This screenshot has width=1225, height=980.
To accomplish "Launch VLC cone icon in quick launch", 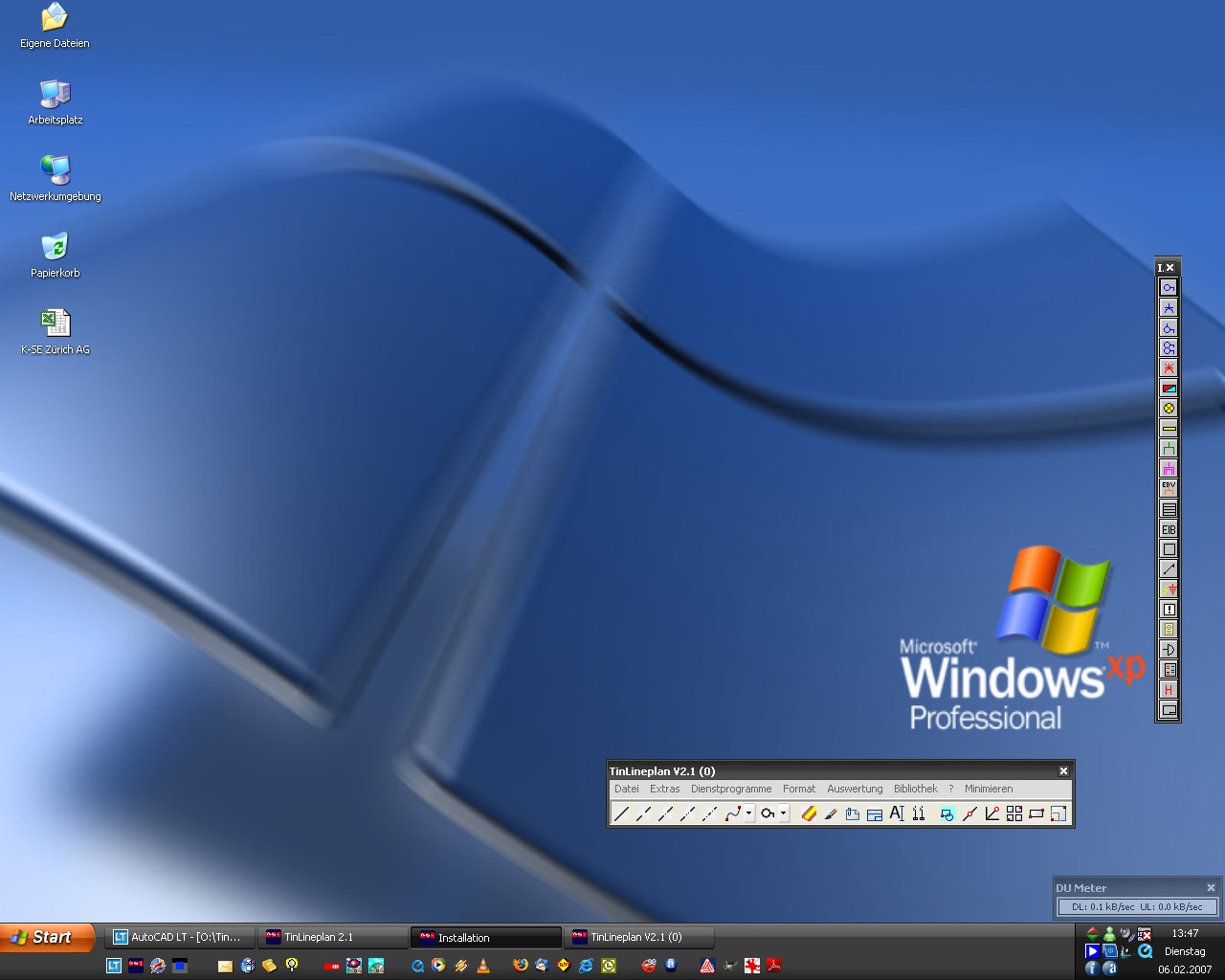I will click(483, 966).
